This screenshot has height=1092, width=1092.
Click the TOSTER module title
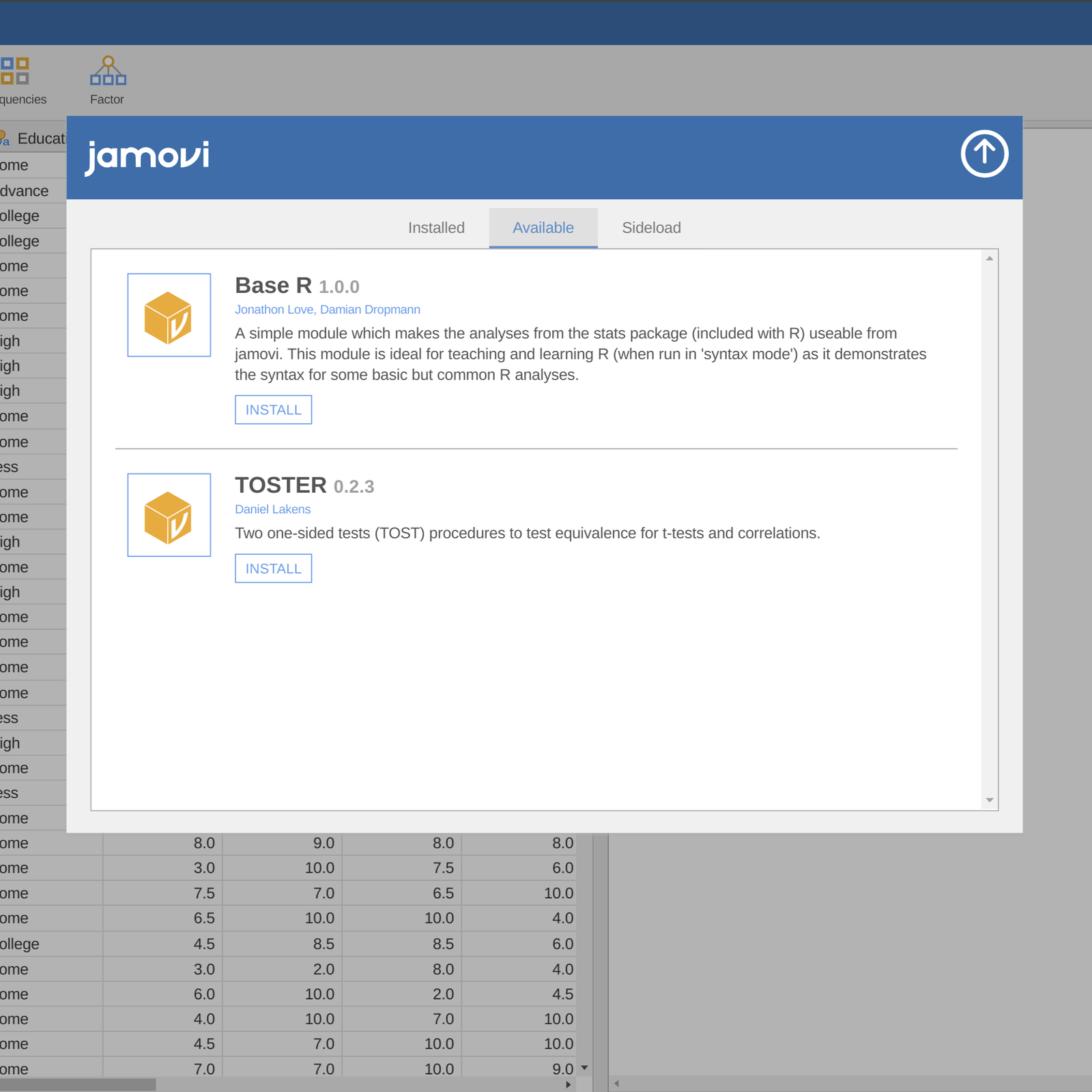[281, 485]
